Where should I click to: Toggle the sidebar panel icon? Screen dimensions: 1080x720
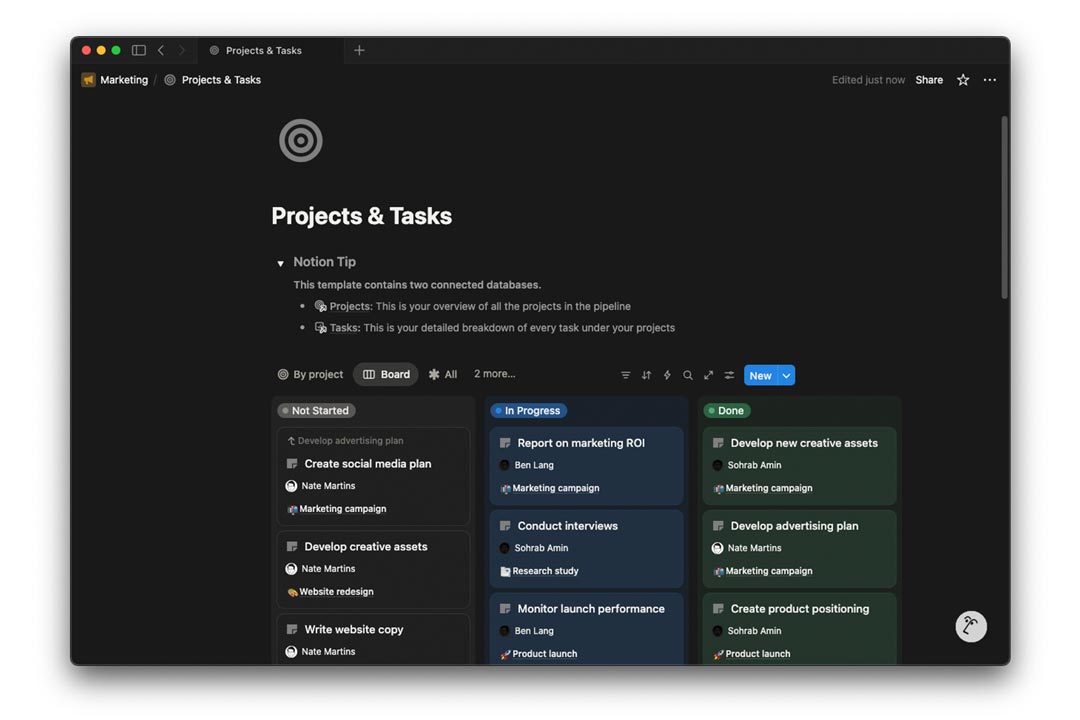point(139,50)
